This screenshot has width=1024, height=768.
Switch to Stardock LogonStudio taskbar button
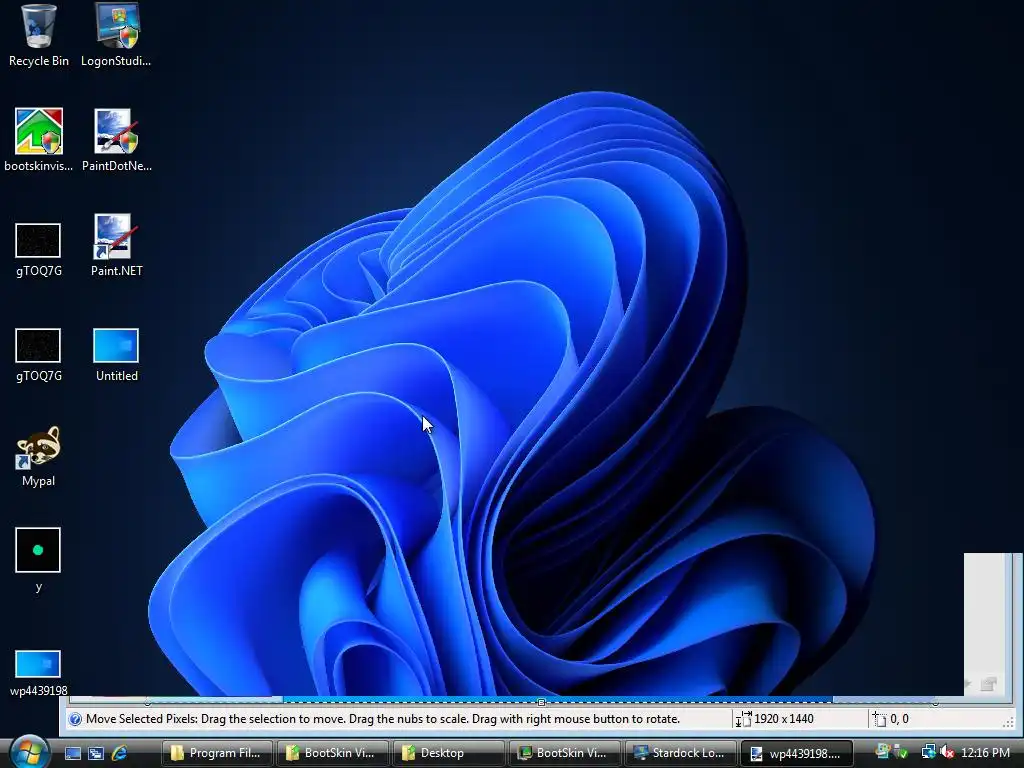click(680, 753)
